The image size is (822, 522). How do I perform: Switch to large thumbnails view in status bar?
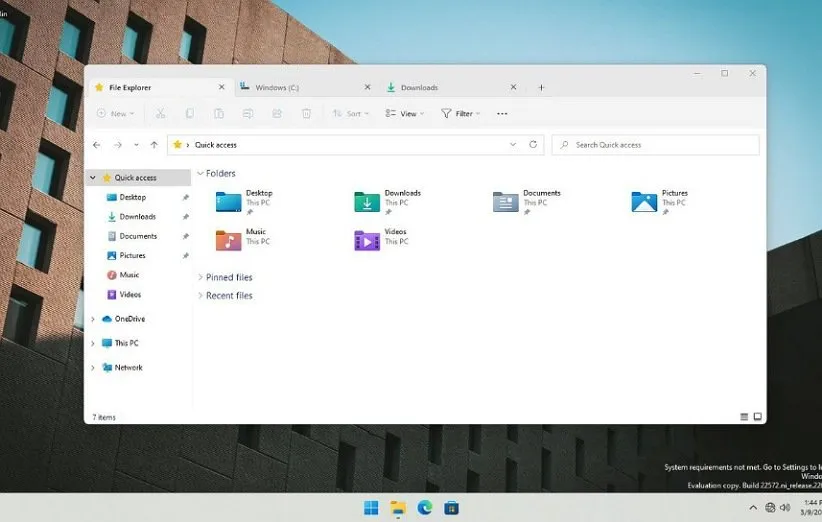[758, 417]
